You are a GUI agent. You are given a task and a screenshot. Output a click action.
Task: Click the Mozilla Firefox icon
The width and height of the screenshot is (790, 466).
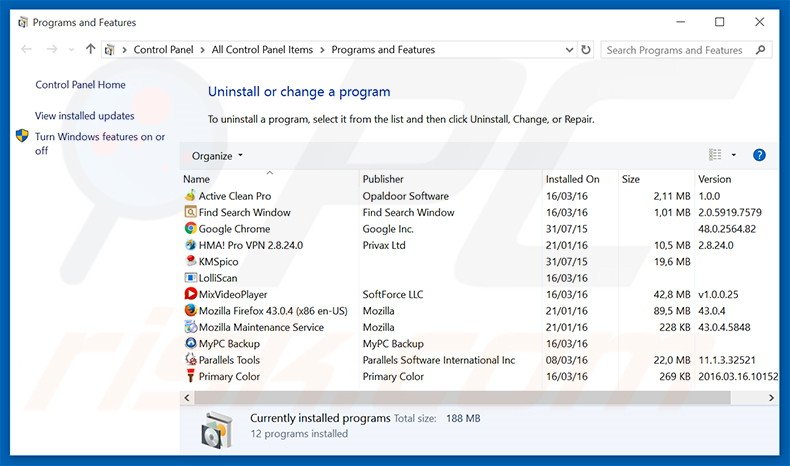coord(190,310)
